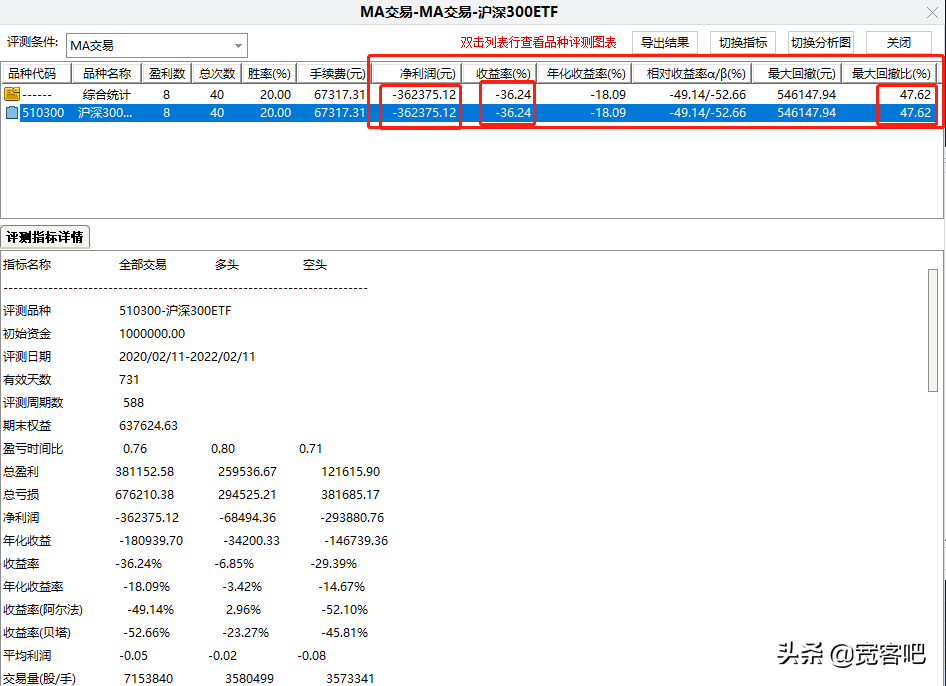Viewport: 946px width, 686px height.
Task: Click the folder icon in 综合统计 row
Action: (12, 94)
